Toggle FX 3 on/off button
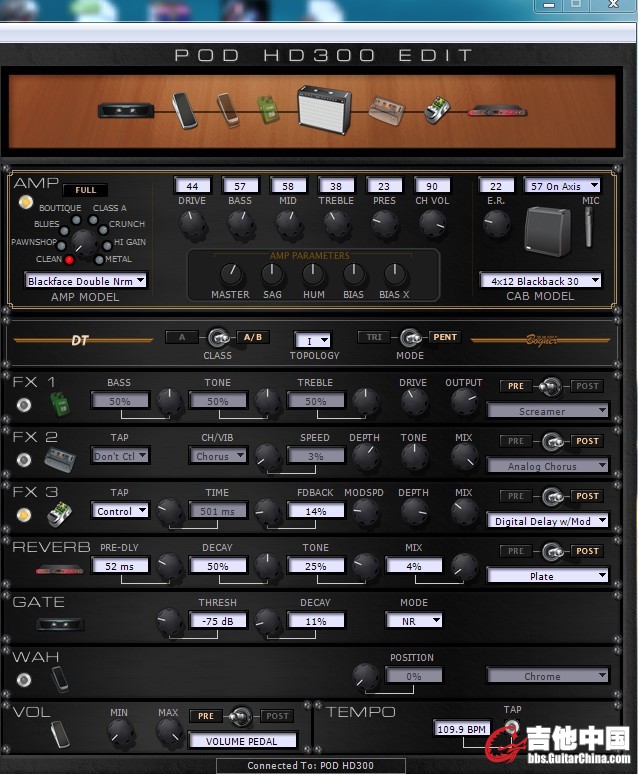The width and height of the screenshot is (638, 774). click(23, 515)
